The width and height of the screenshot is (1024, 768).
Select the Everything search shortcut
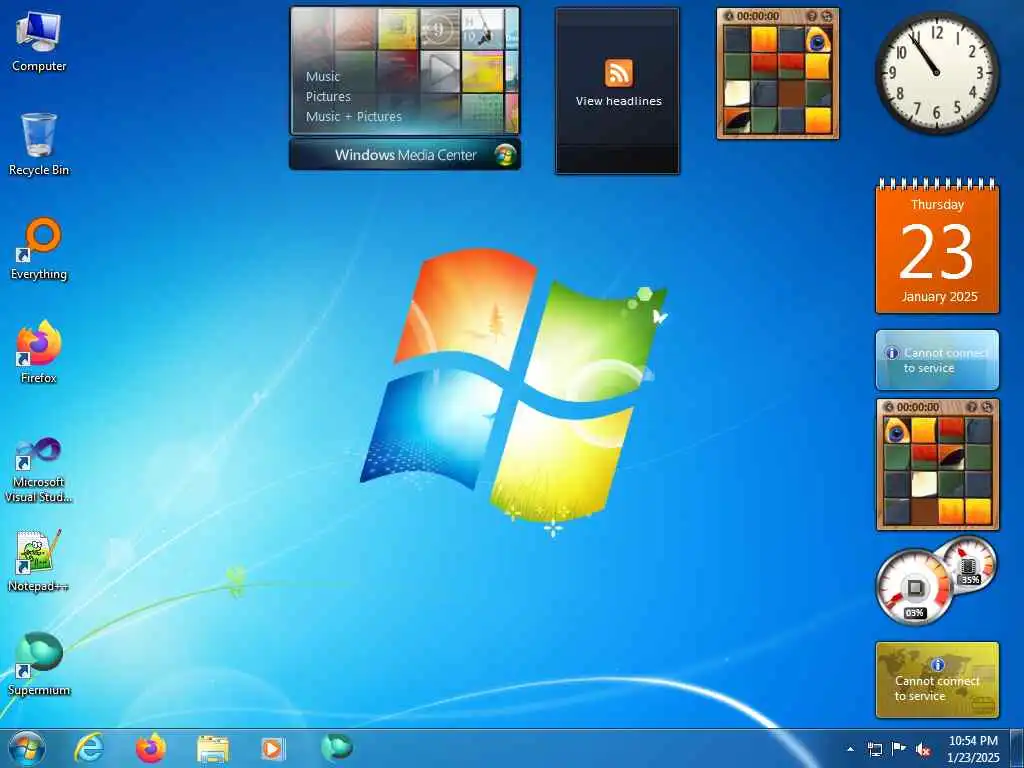coord(39,249)
